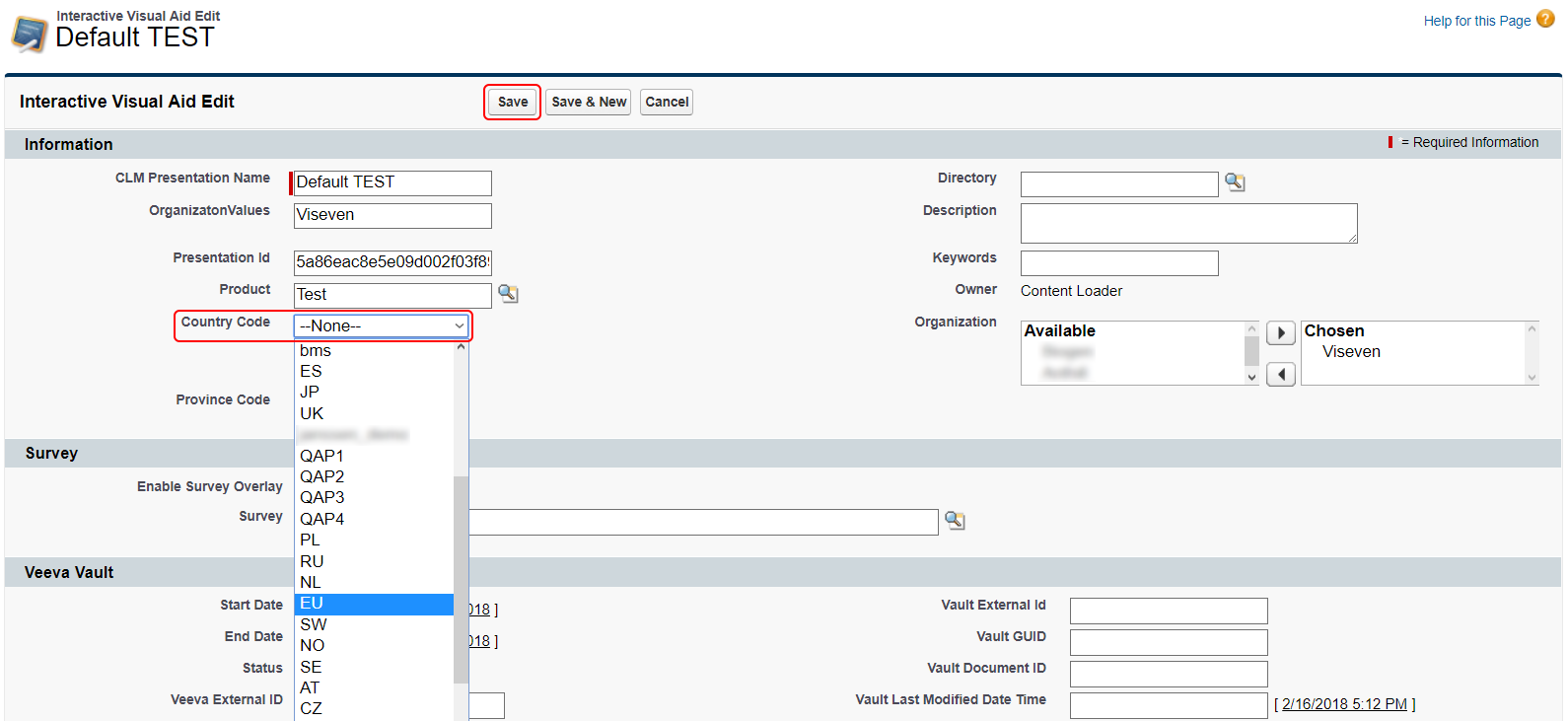Expand the Country Code dropdown
1568x721 pixels.
[382, 325]
